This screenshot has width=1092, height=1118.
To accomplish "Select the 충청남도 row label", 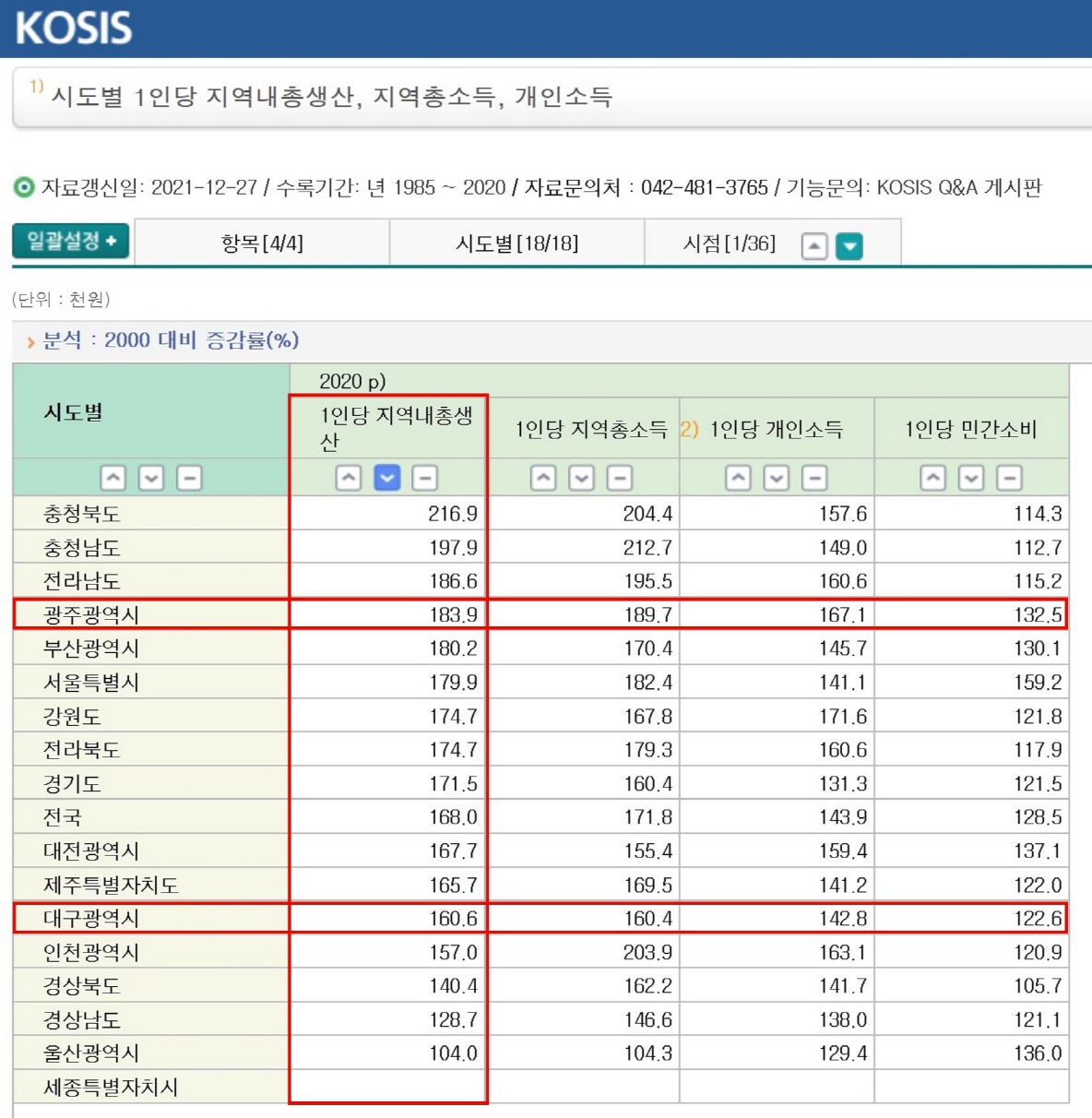I will pos(82,548).
